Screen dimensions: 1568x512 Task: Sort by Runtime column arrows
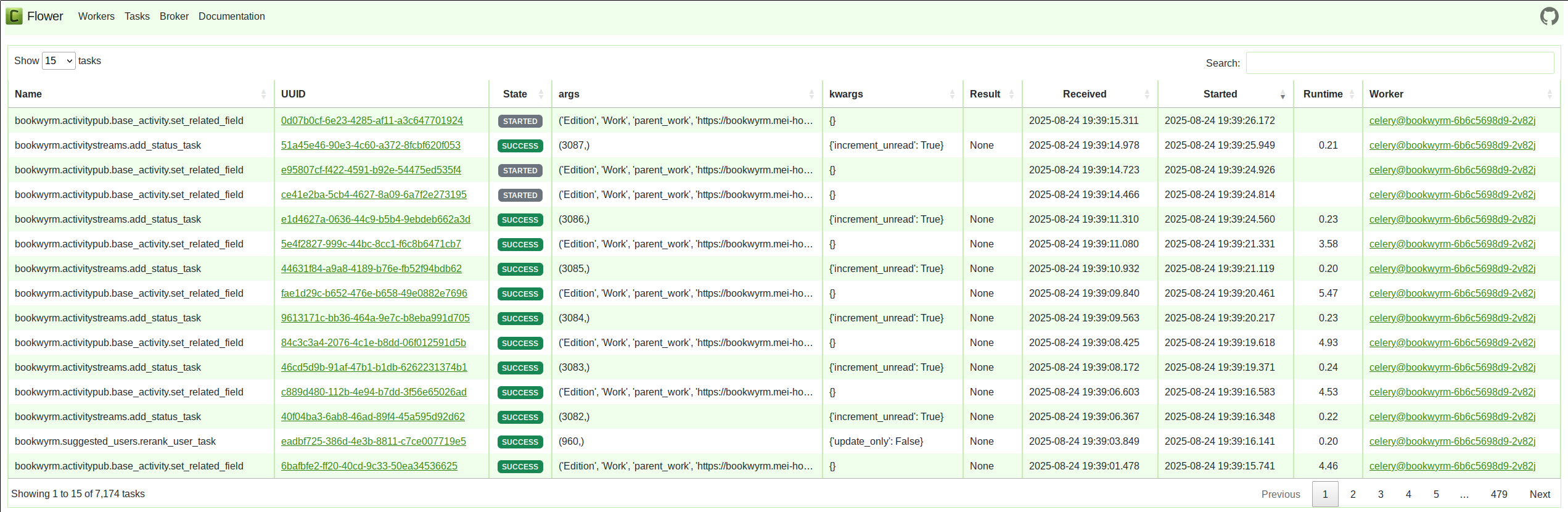[x=1352, y=94]
